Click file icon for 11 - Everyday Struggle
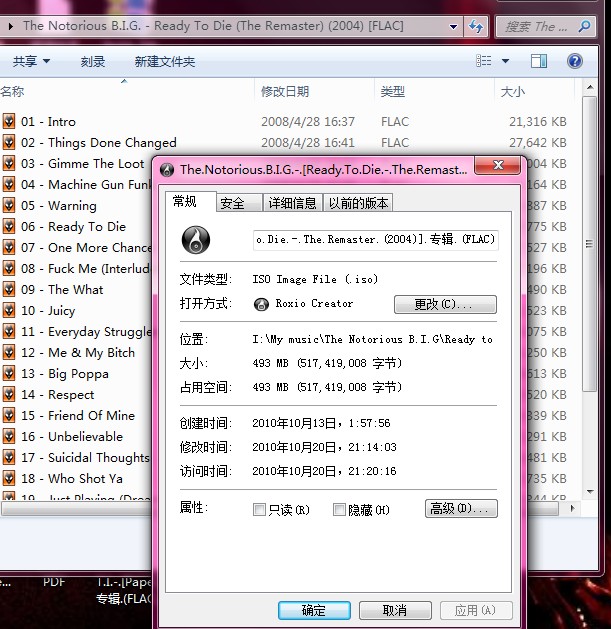Viewport: 611px width, 629px height. pyautogui.click(x=9, y=331)
